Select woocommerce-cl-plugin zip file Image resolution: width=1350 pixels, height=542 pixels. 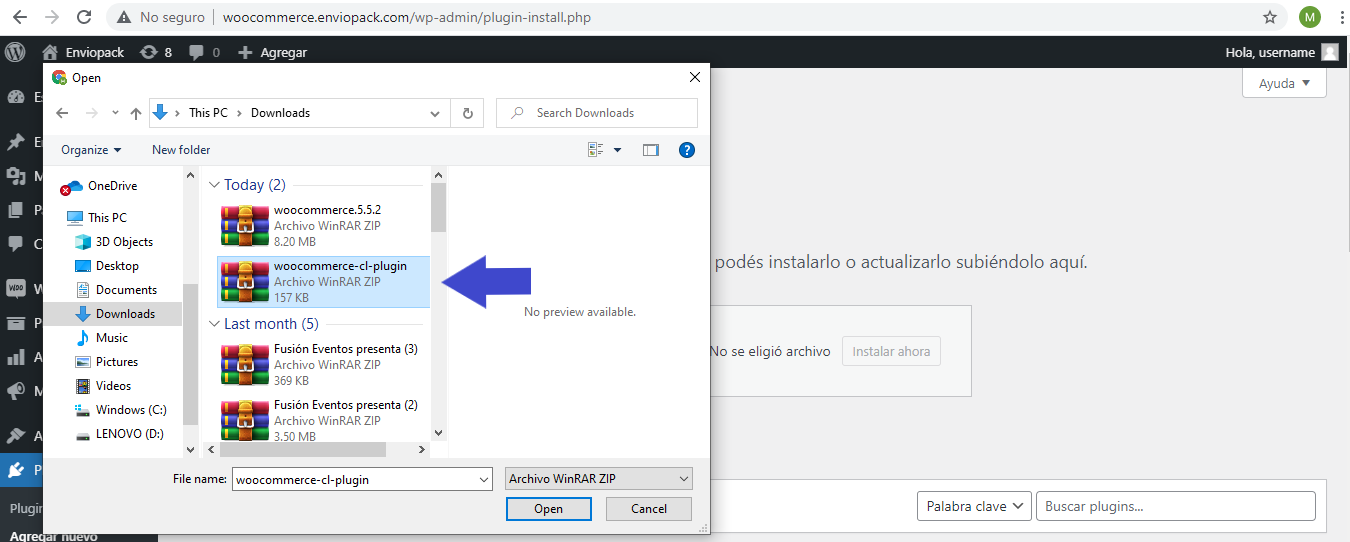tap(324, 282)
